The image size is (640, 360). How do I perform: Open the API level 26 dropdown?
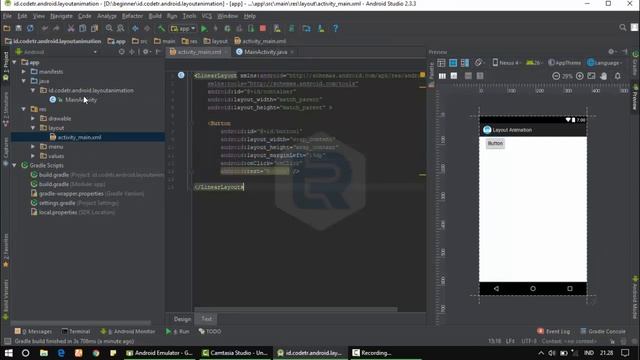[534, 63]
